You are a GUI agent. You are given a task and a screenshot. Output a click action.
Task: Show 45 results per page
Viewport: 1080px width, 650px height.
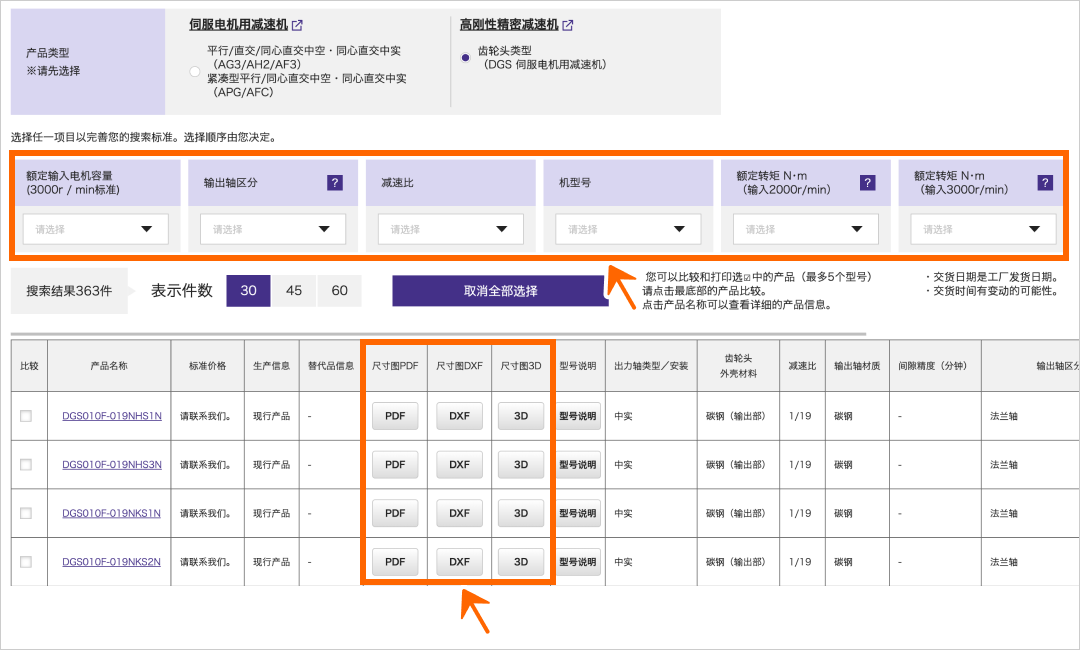pos(294,291)
